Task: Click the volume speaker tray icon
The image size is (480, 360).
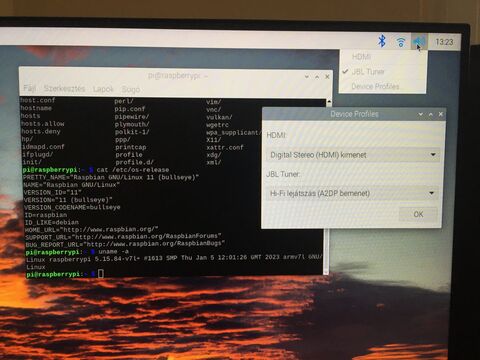Action: click(x=419, y=42)
